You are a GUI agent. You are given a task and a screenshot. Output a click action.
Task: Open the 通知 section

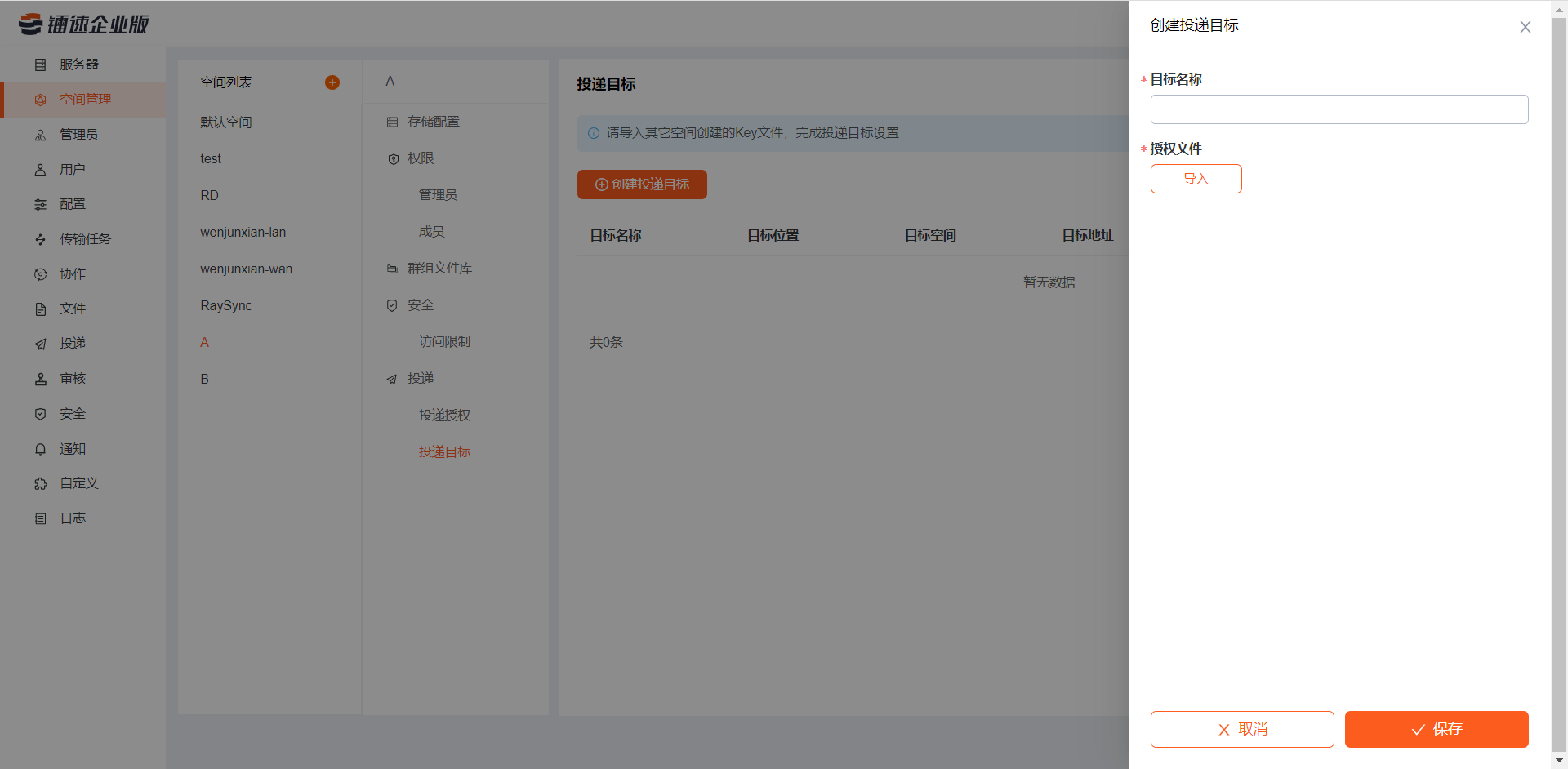click(72, 448)
